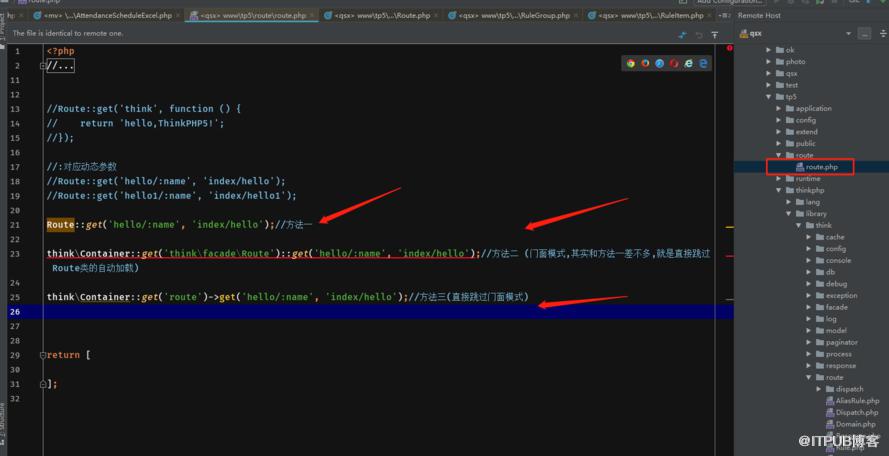Viewport: 889px width, 456px height.
Task: Open in Edge browser icon
Action: pyautogui.click(x=703, y=64)
